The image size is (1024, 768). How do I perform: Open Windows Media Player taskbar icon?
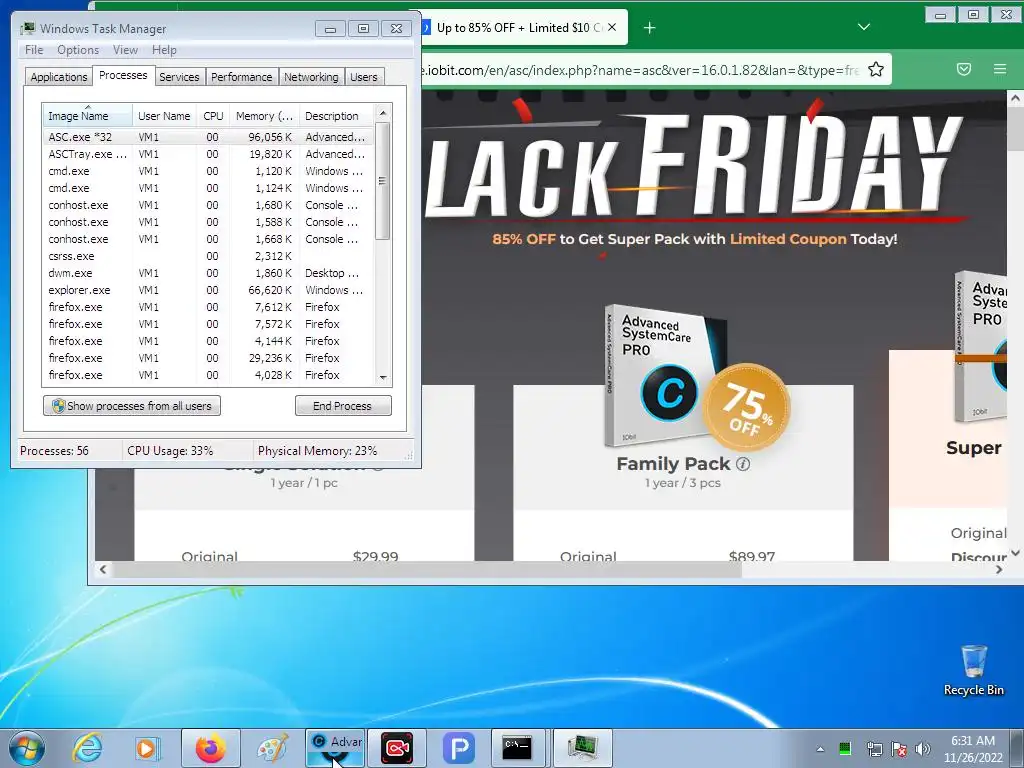(x=147, y=748)
